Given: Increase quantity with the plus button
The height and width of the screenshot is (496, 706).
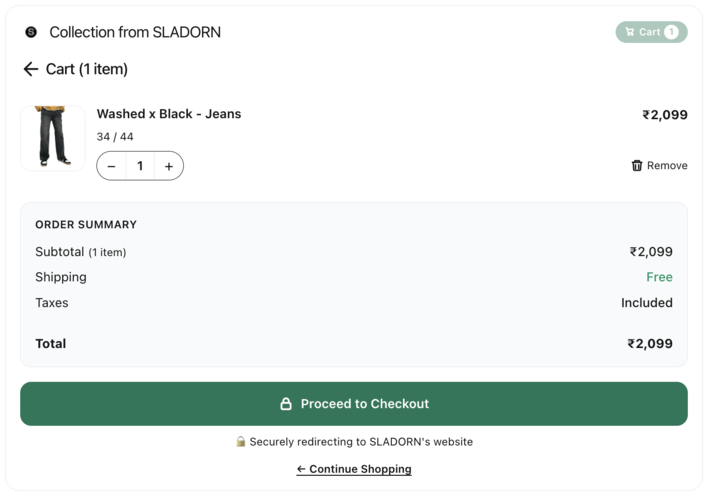Looking at the screenshot, I should click(169, 166).
